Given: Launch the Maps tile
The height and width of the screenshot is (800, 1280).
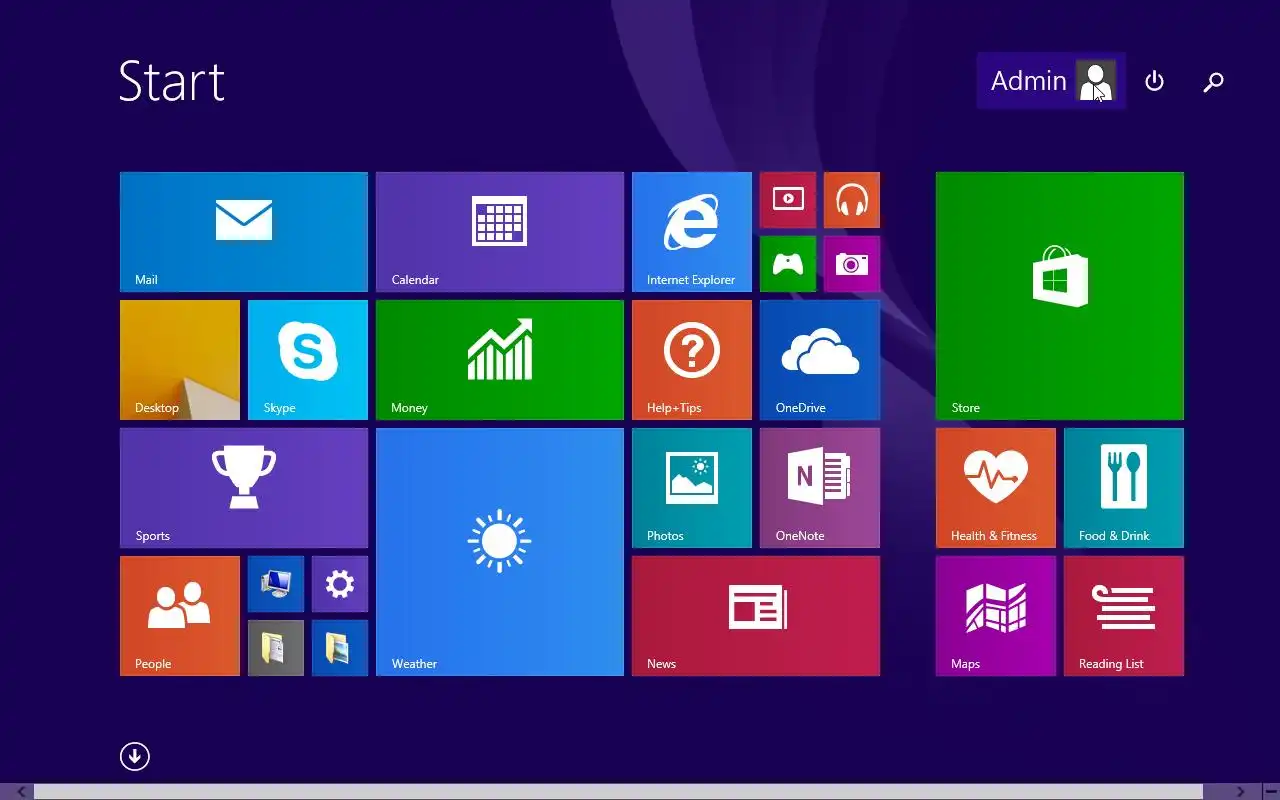Looking at the screenshot, I should [996, 616].
